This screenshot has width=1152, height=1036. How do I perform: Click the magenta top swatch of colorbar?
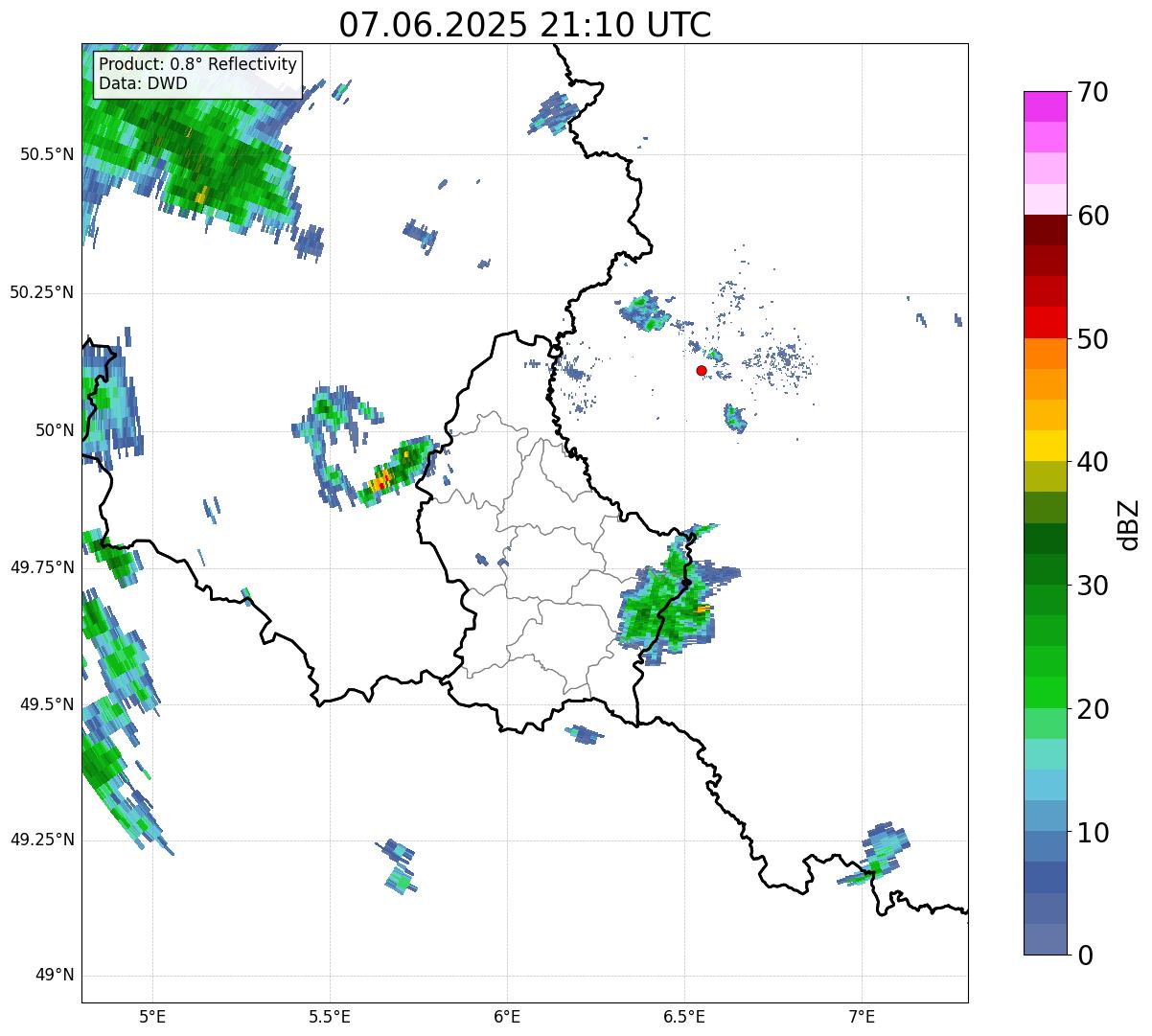[1045, 106]
